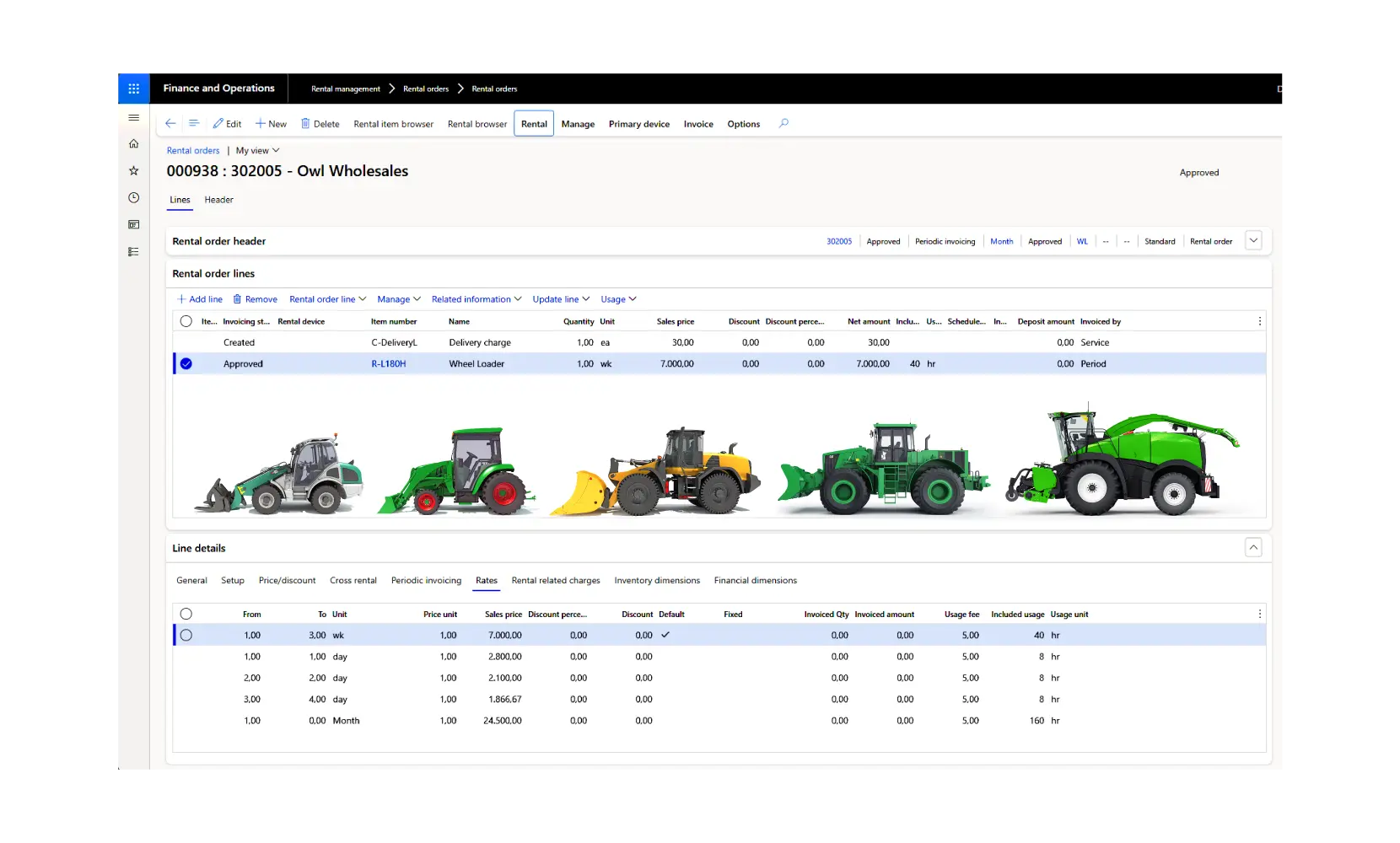Follow Rental orders breadcrumb link
This screenshot has width=1400, height=843.
pos(193,151)
